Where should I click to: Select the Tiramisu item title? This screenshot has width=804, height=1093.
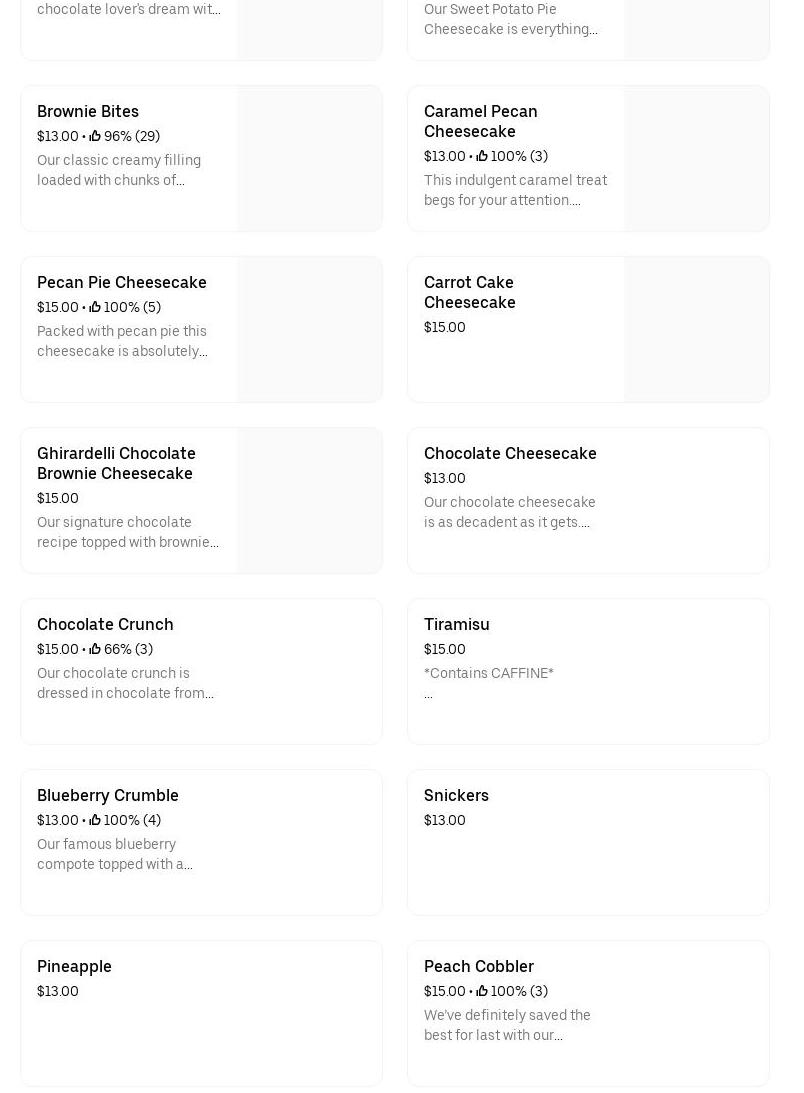(457, 624)
